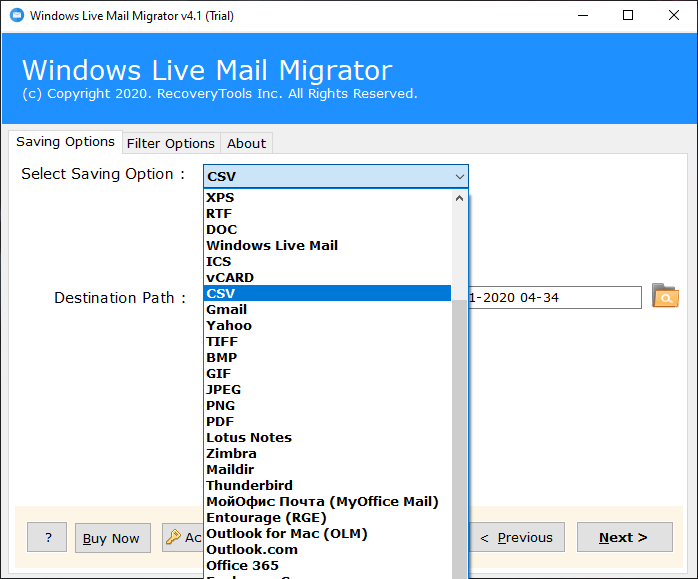Minimize the Windows Live Mail Migrator window
This screenshot has width=698, height=579.
pyautogui.click(x=583, y=16)
